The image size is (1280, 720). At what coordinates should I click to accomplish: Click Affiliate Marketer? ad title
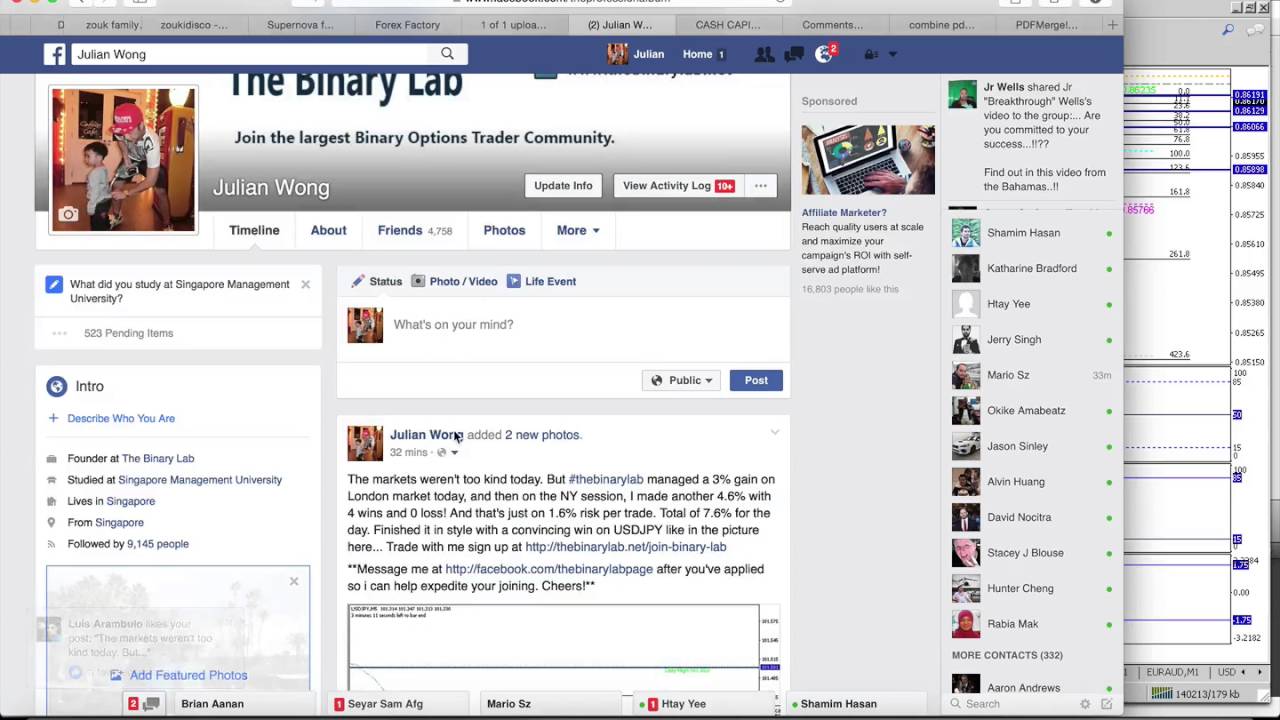pos(844,212)
